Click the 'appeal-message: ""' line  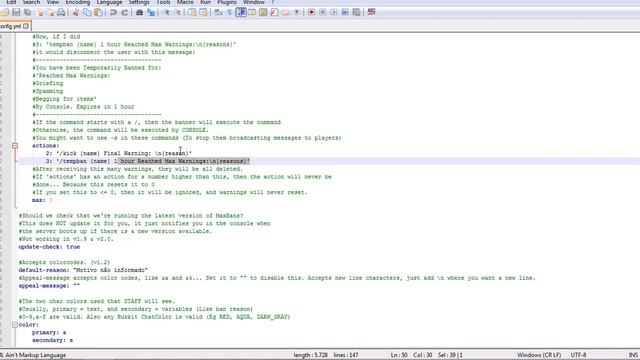click(x=49, y=286)
